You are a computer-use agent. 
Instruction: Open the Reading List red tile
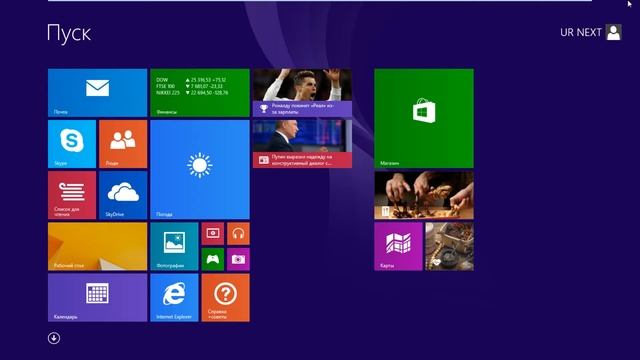[72, 195]
